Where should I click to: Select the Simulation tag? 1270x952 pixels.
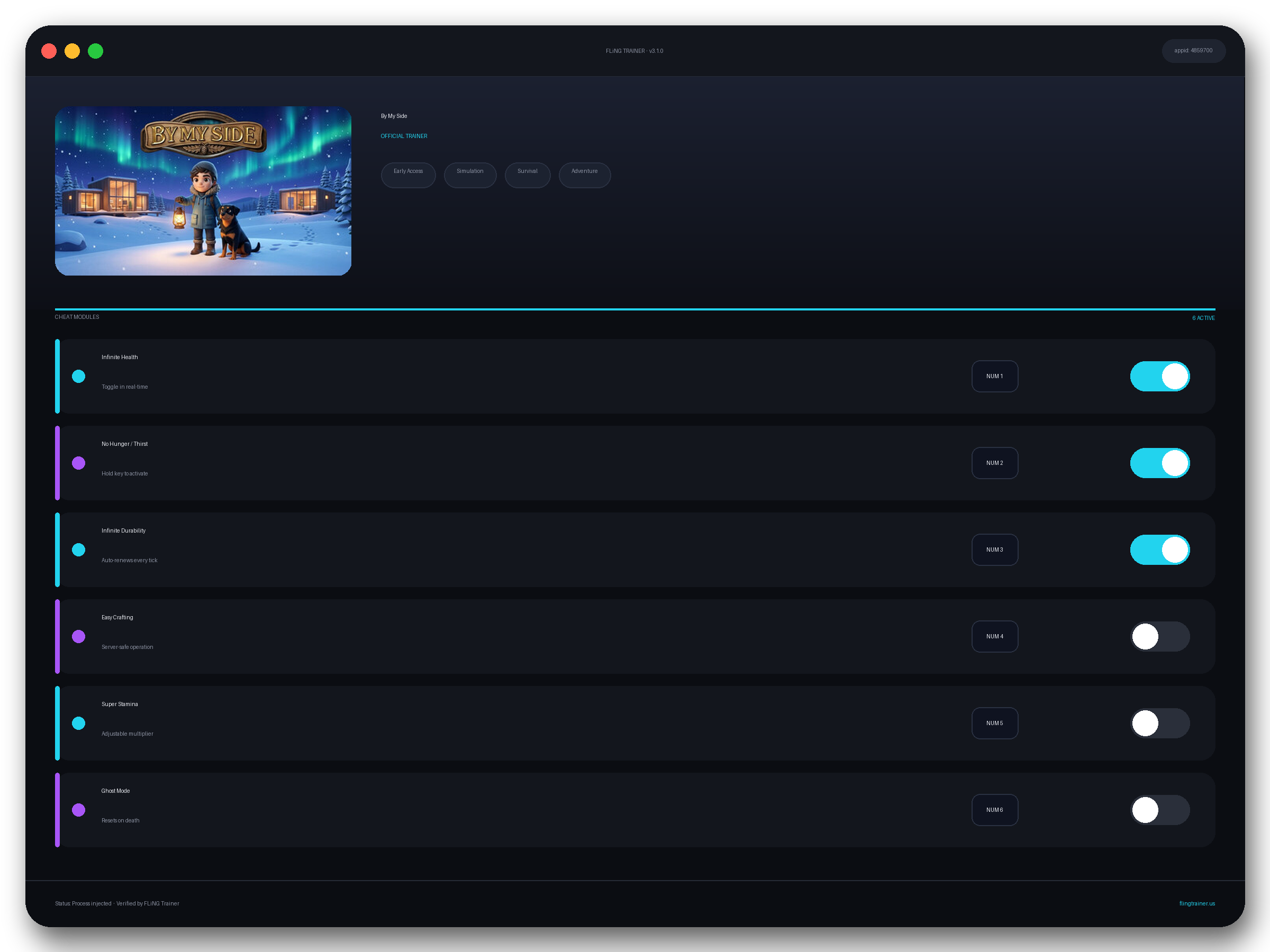(470, 175)
